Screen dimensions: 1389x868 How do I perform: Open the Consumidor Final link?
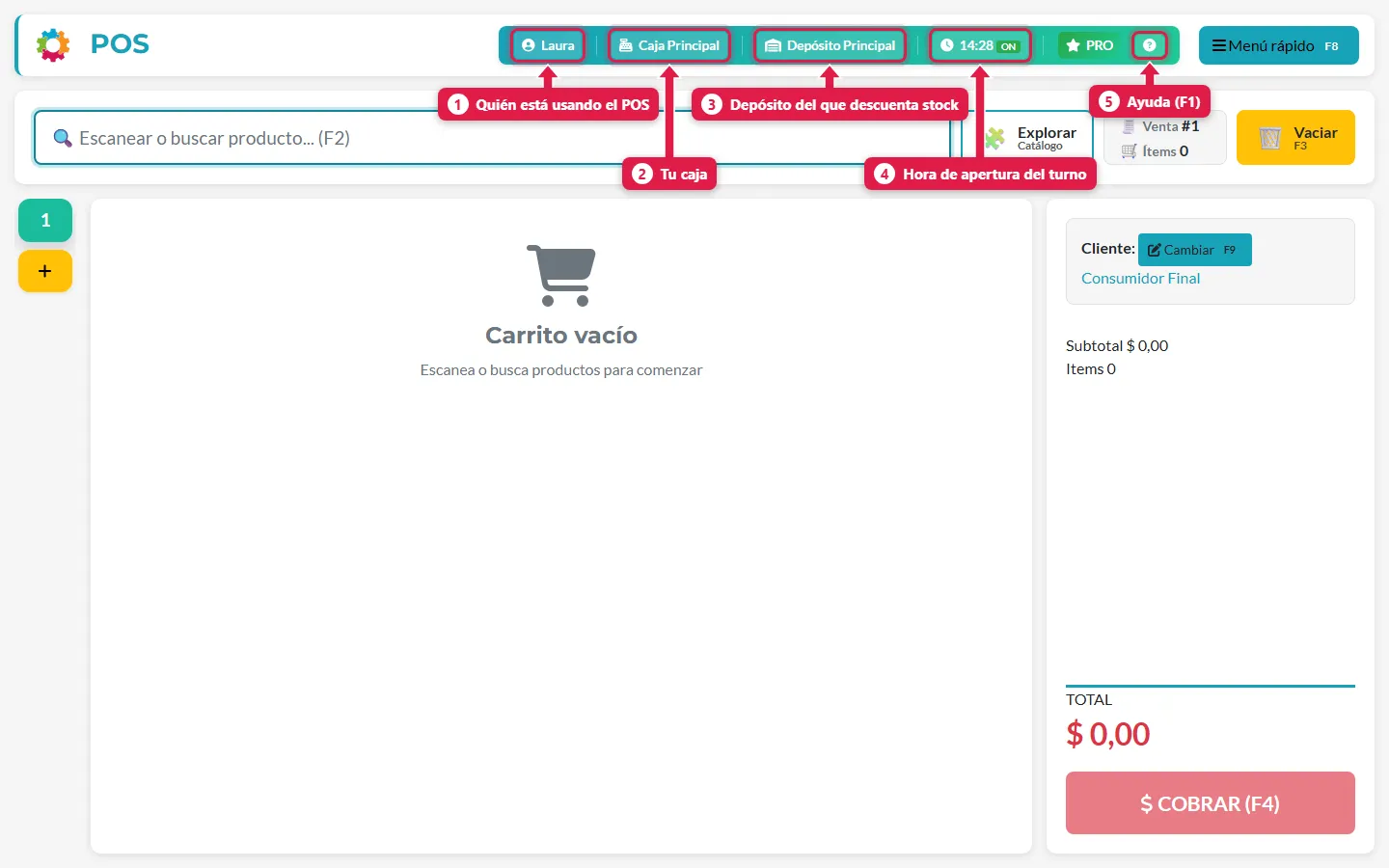1140,278
